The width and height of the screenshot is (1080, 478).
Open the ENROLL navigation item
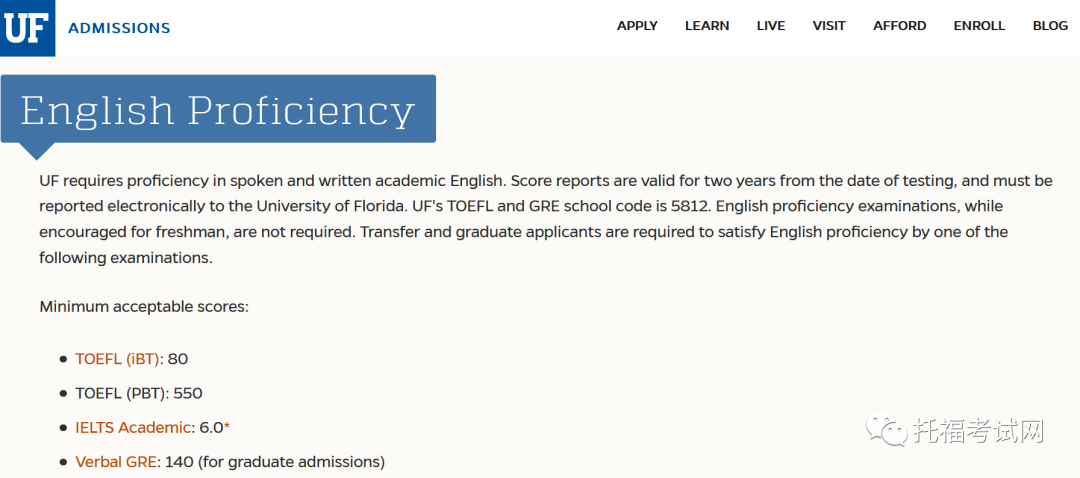tap(979, 26)
